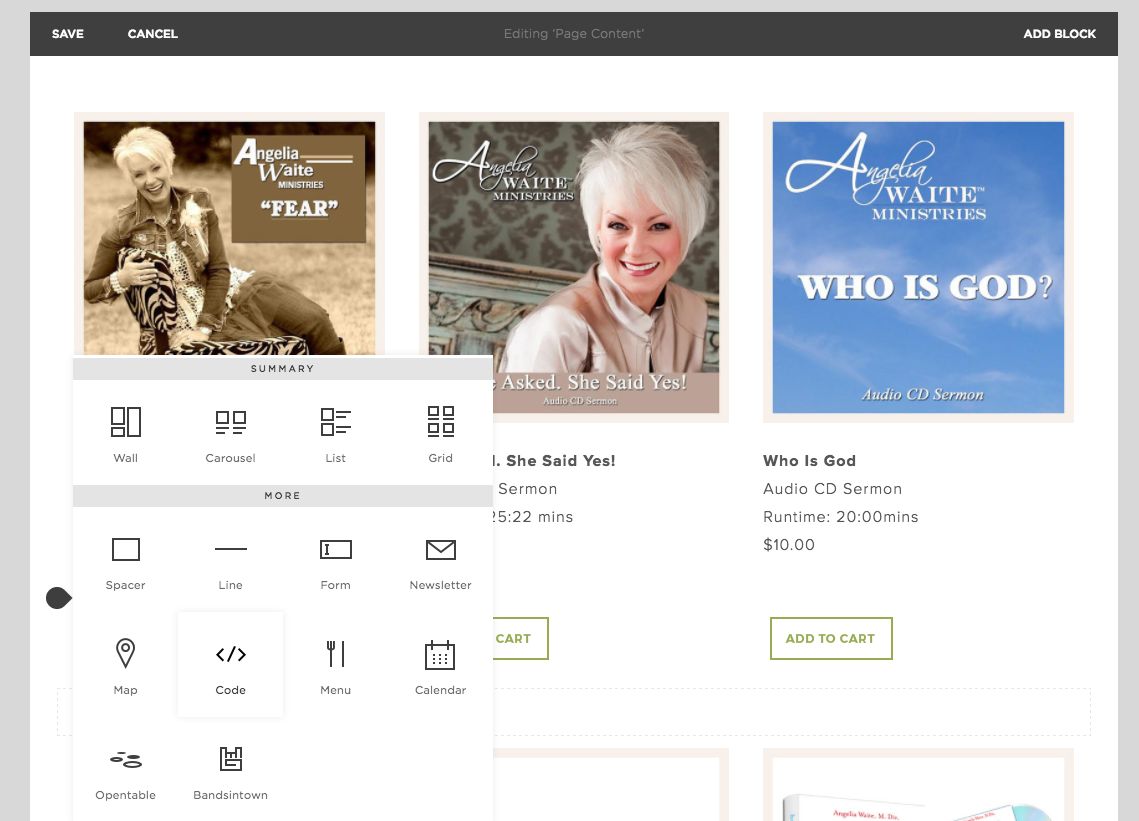Add a Code block

pos(230,665)
